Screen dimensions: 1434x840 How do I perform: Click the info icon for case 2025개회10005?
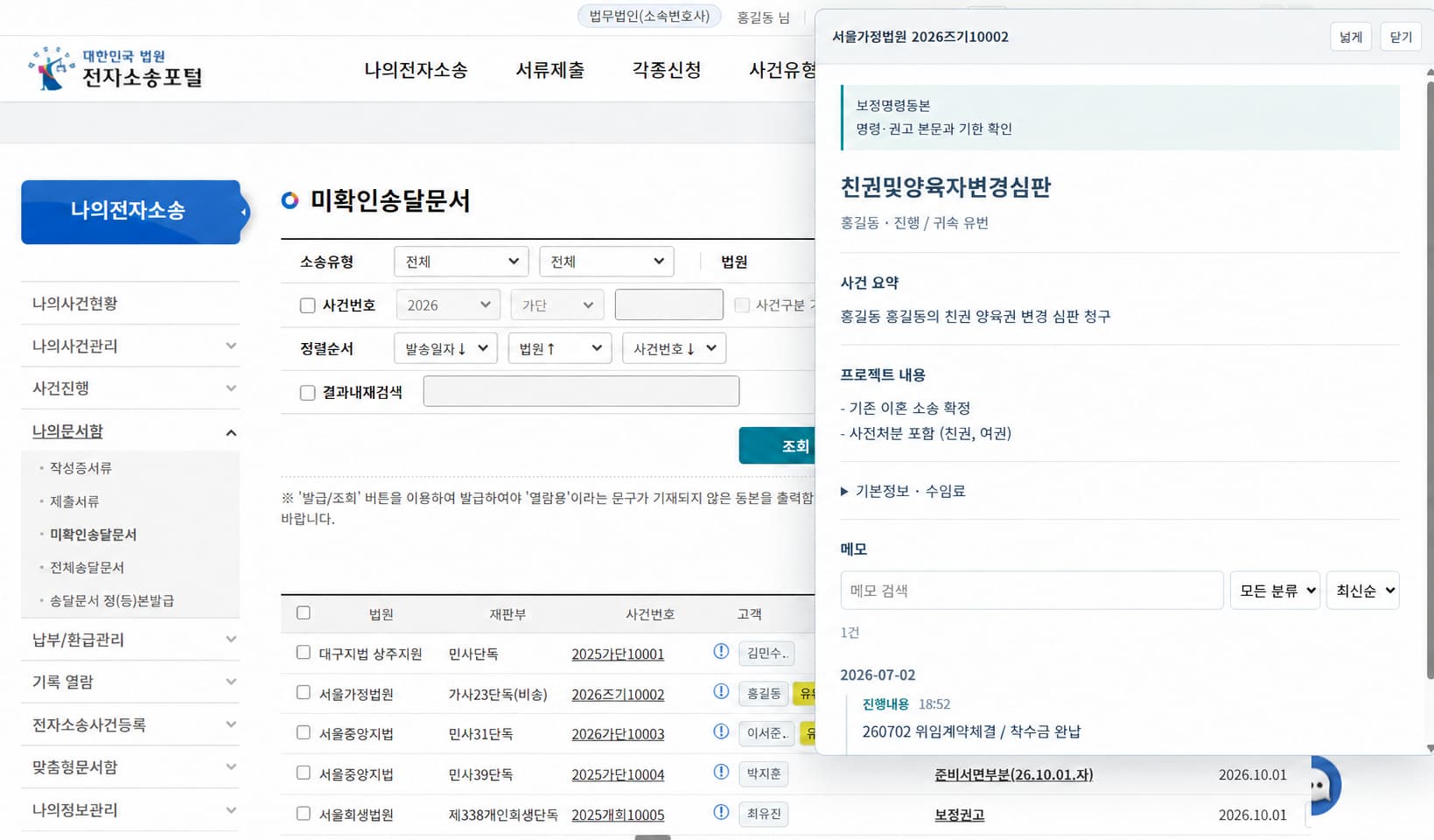pos(721,812)
